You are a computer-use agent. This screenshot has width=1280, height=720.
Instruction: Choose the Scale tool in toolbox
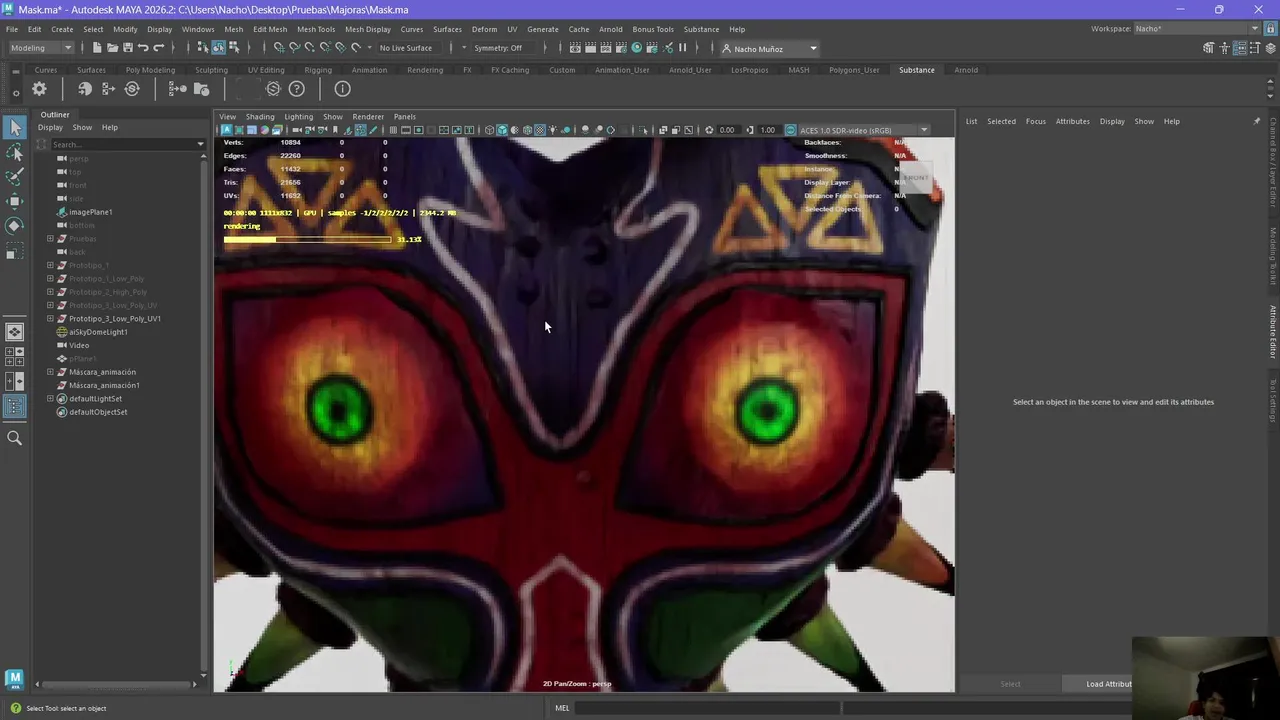[x=14, y=251]
